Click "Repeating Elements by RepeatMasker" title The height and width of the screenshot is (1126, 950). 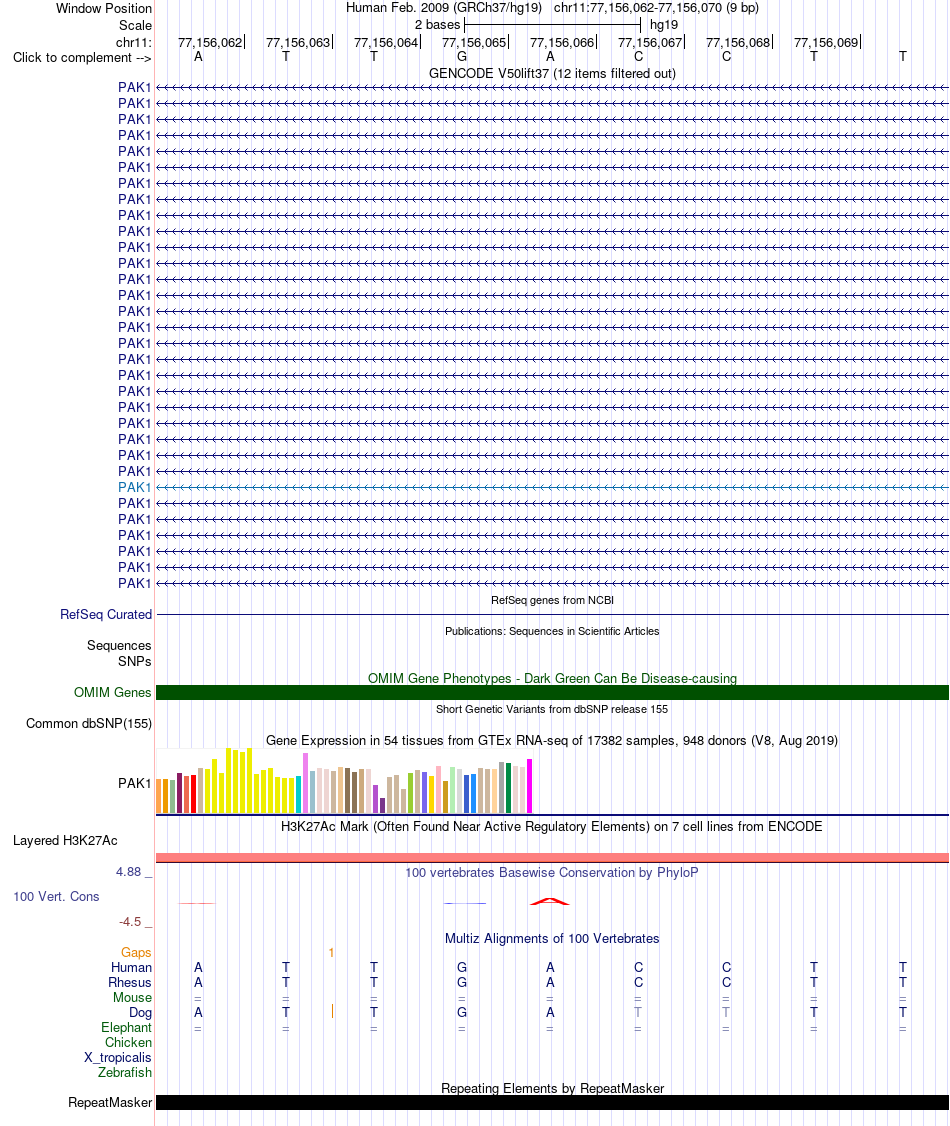click(552, 1089)
